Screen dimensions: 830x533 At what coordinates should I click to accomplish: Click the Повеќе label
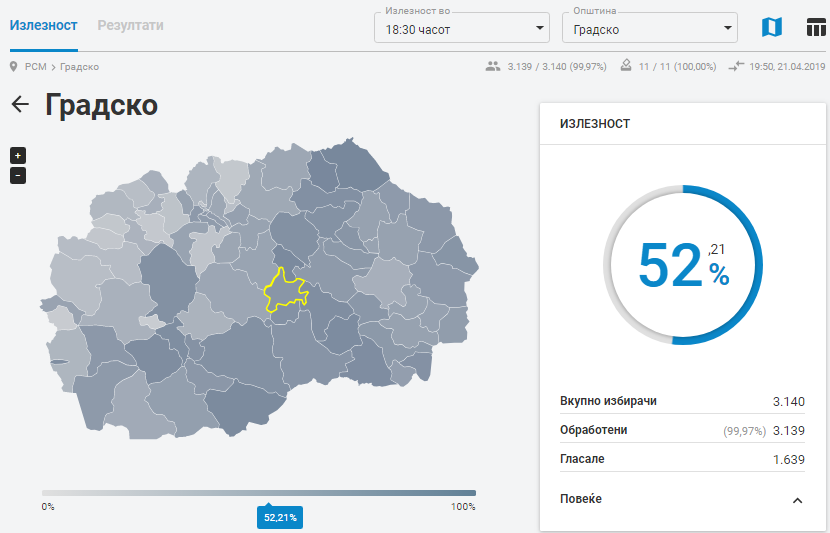[581, 499]
